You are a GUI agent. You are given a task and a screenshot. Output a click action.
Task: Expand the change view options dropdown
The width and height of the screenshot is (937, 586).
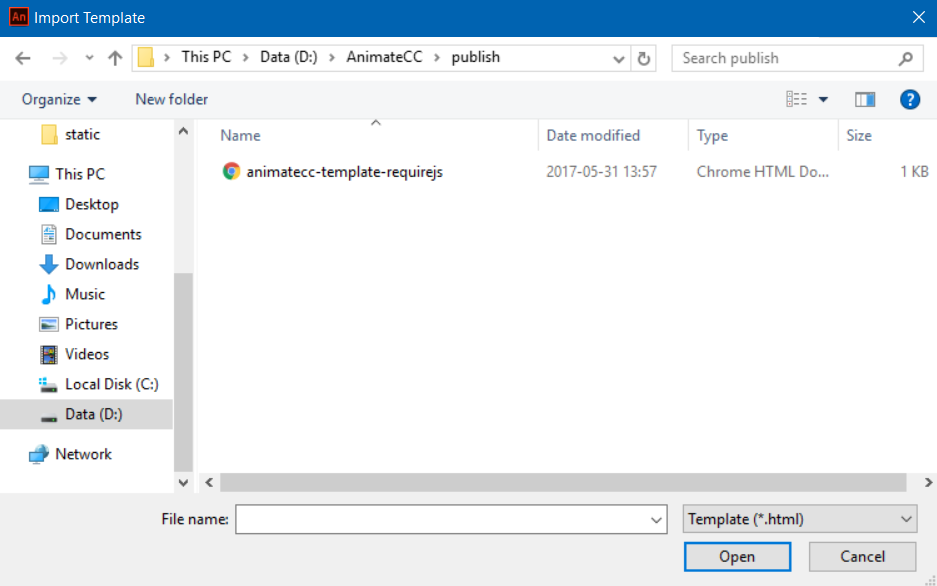coord(823,99)
